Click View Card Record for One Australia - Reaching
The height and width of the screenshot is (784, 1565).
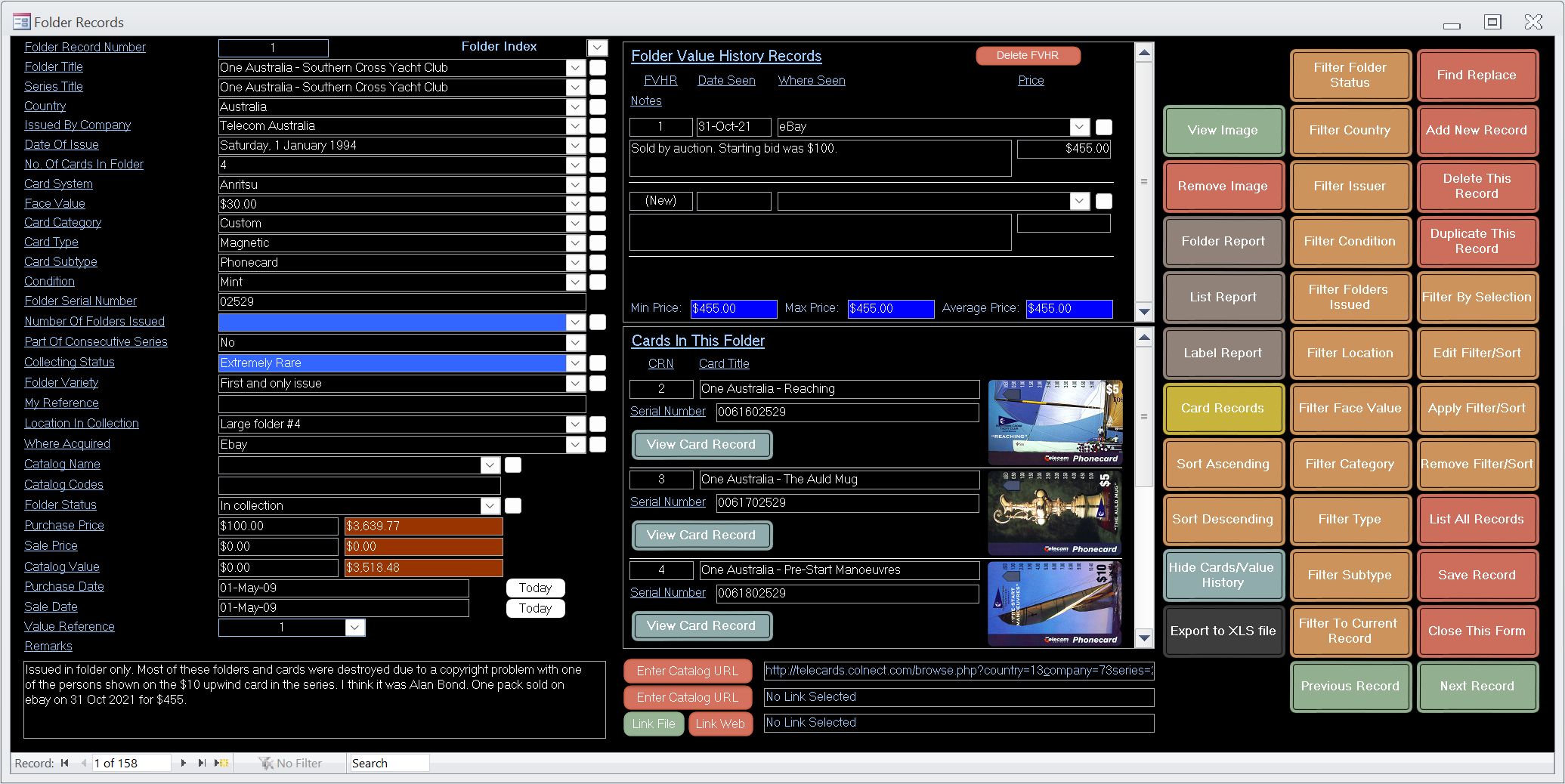pyautogui.click(x=701, y=444)
